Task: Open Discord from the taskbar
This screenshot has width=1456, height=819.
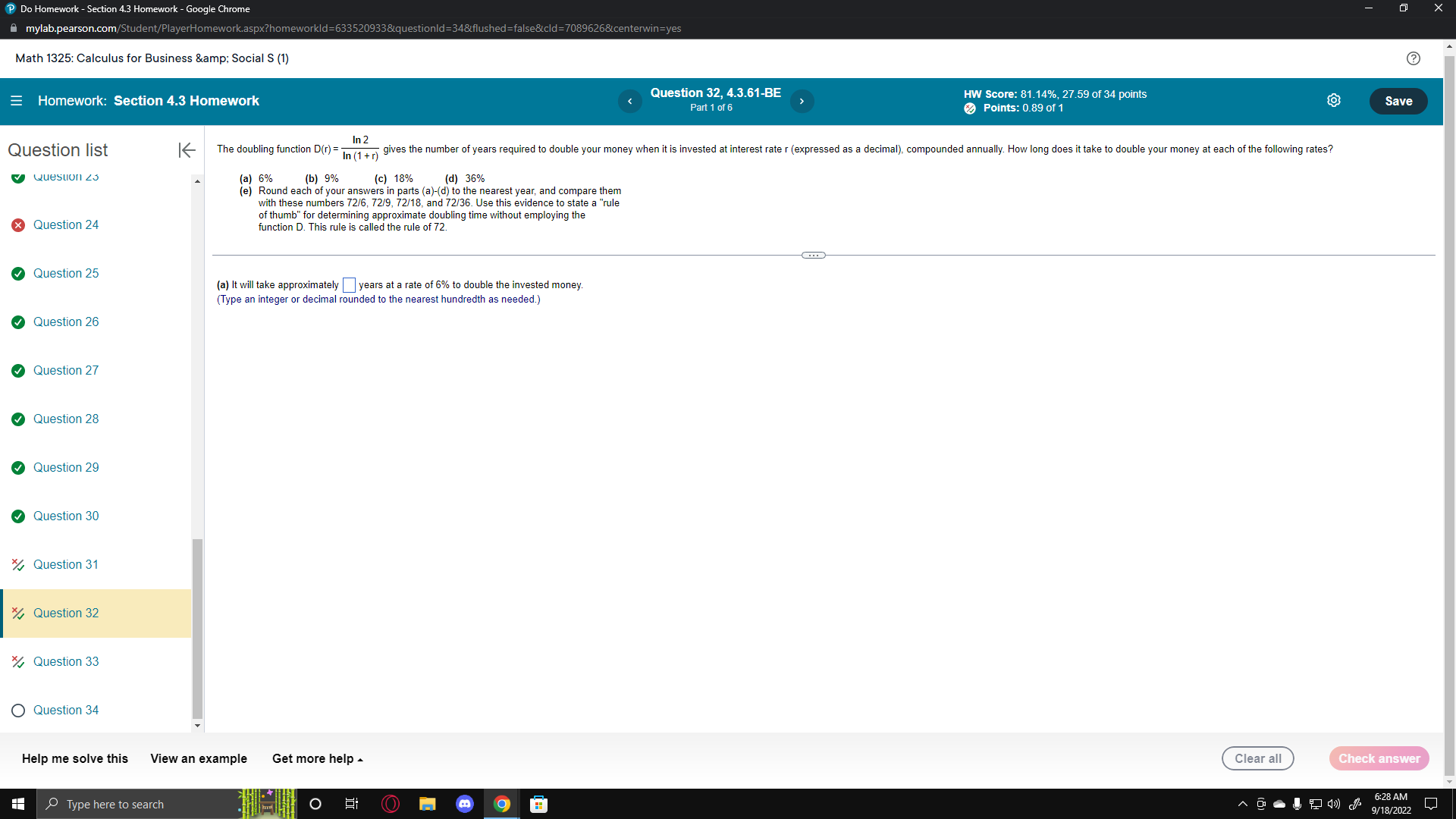Action: (x=465, y=804)
